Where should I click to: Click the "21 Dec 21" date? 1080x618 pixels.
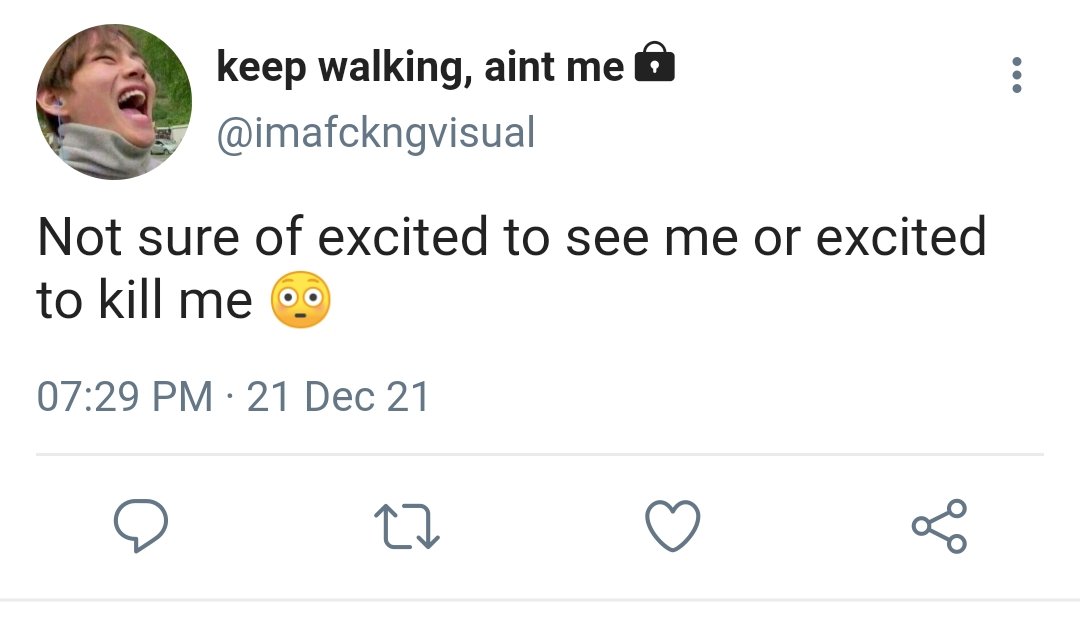point(338,397)
